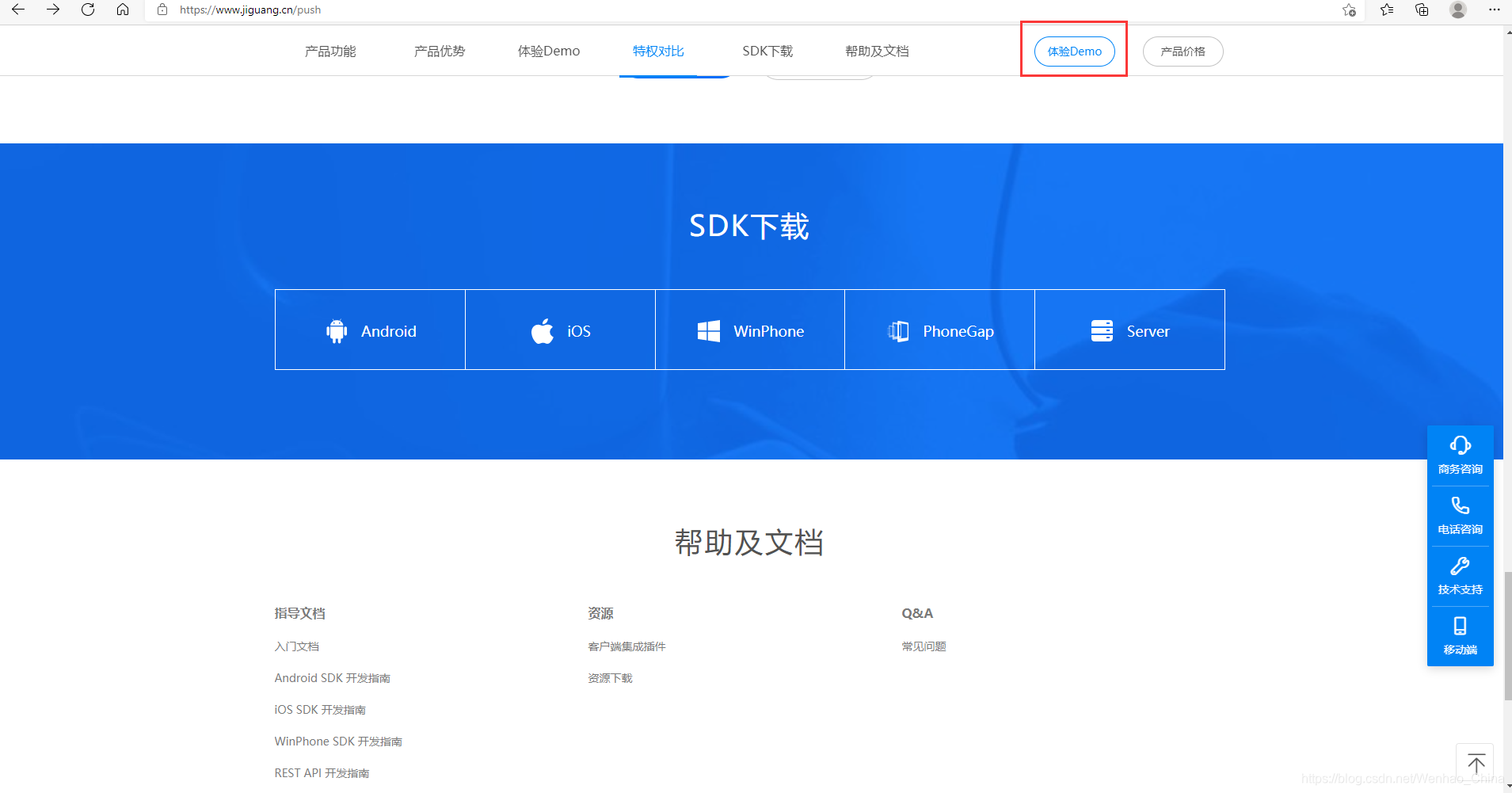Open browser collections
Screen dimensions: 1512x793
tap(1422, 10)
